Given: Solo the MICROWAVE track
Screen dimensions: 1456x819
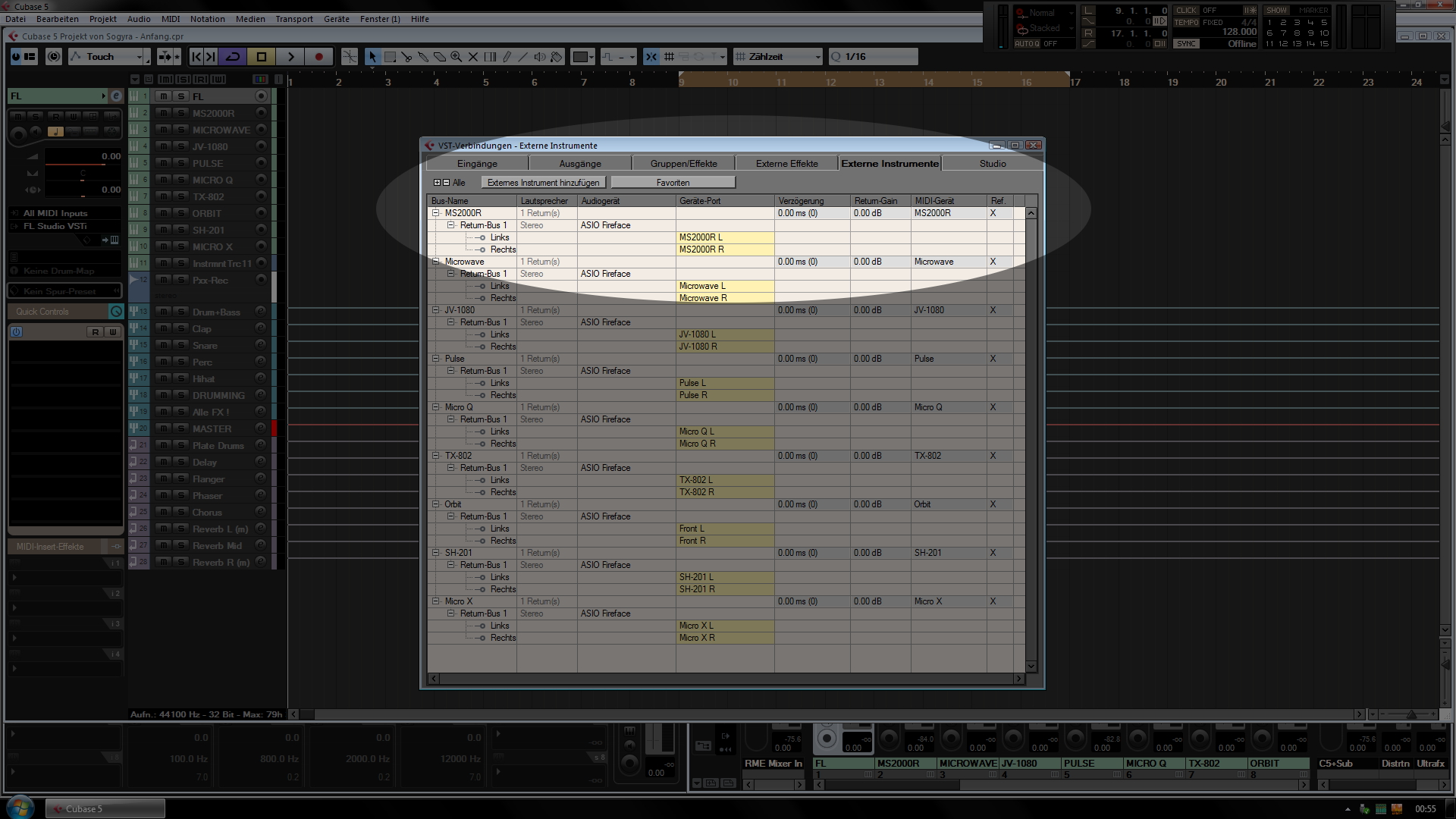Looking at the screenshot, I should [x=180, y=130].
